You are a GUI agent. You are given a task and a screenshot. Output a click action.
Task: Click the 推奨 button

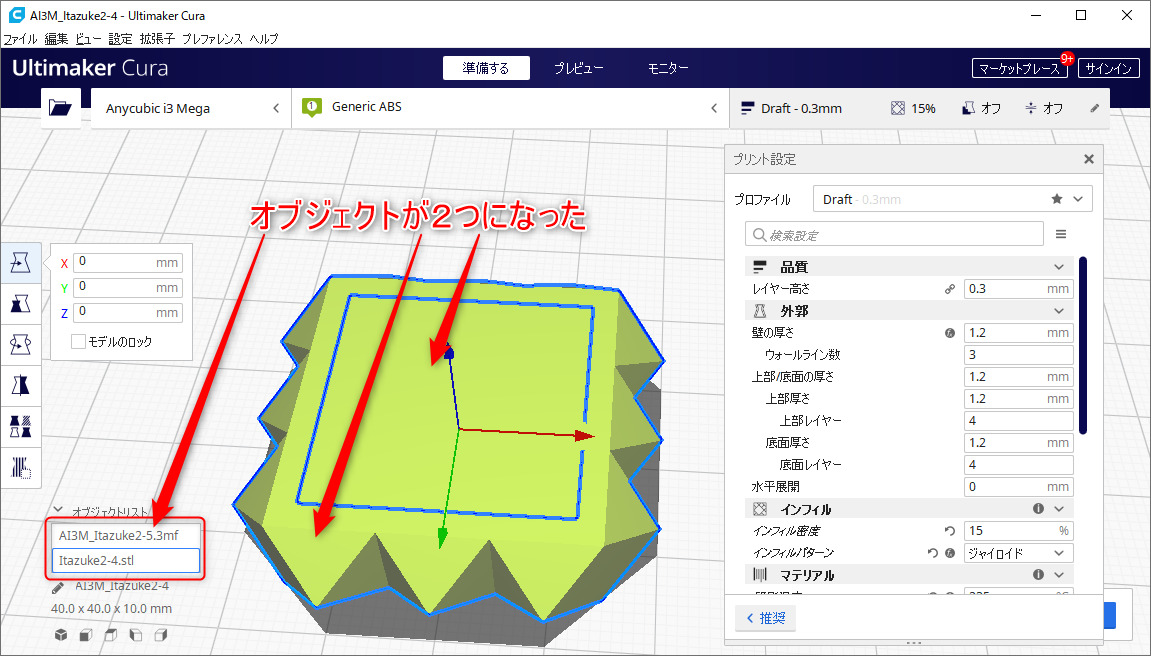pyautogui.click(x=765, y=618)
